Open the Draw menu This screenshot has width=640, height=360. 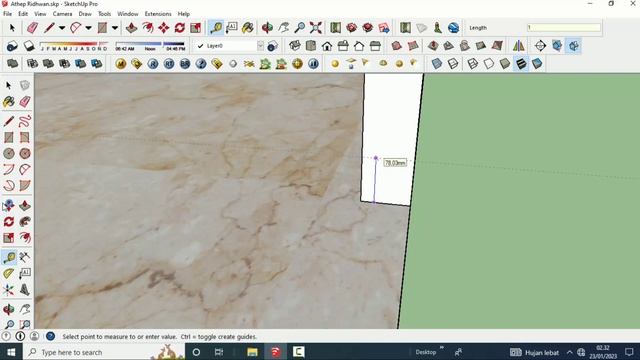tap(85, 13)
